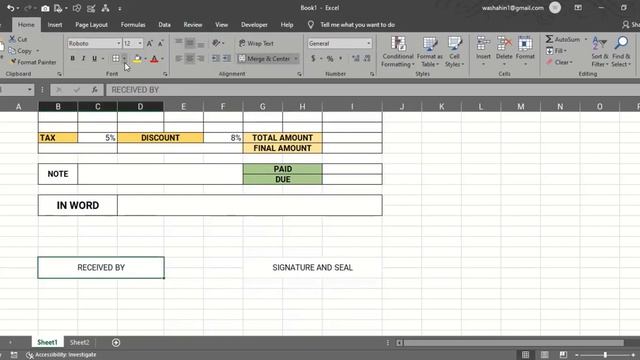Click the horizontal scrollbar at the bottom
The image size is (640, 360).
pos(513,343)
